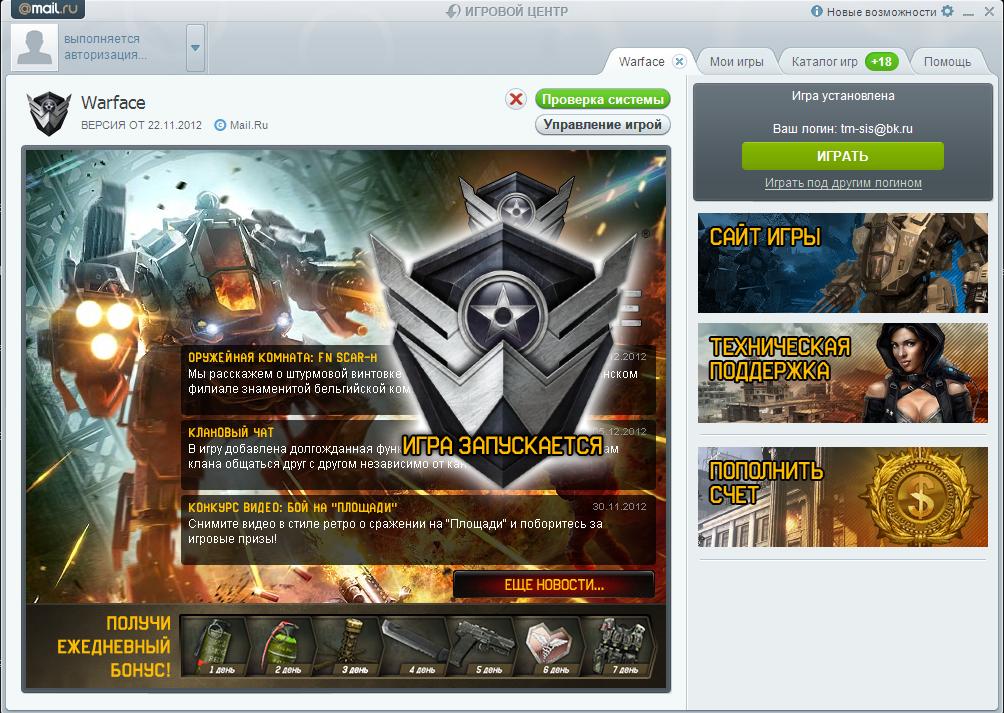This screenshot has width=1004, height=713.
Task: Switch to Мои игры tab
Action: [736, 62]
